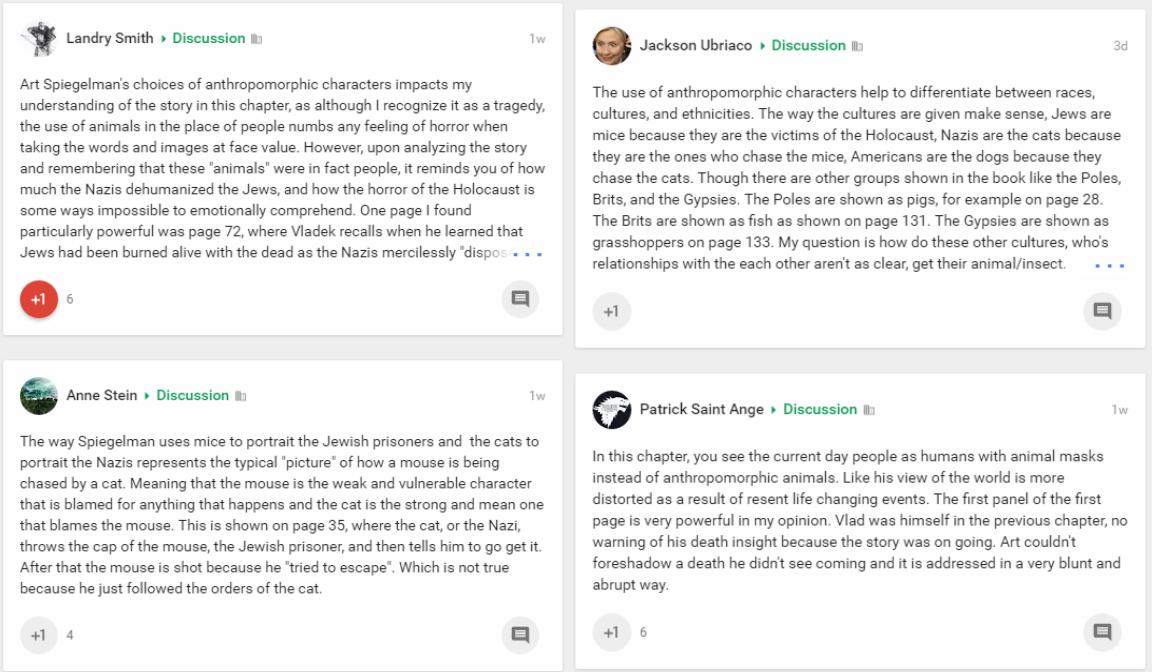Toggle +1 on Patrick Saint Ange's post
Viewport: 1152px width, 672px height.
611,632
